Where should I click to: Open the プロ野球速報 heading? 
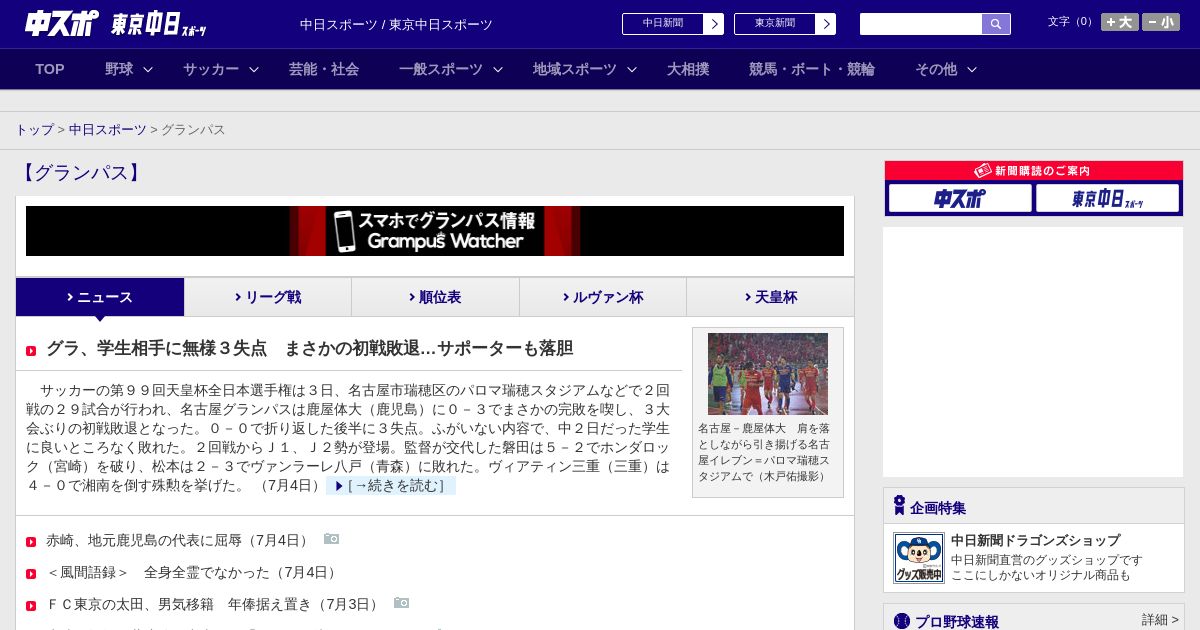click(x=957, y=621)
